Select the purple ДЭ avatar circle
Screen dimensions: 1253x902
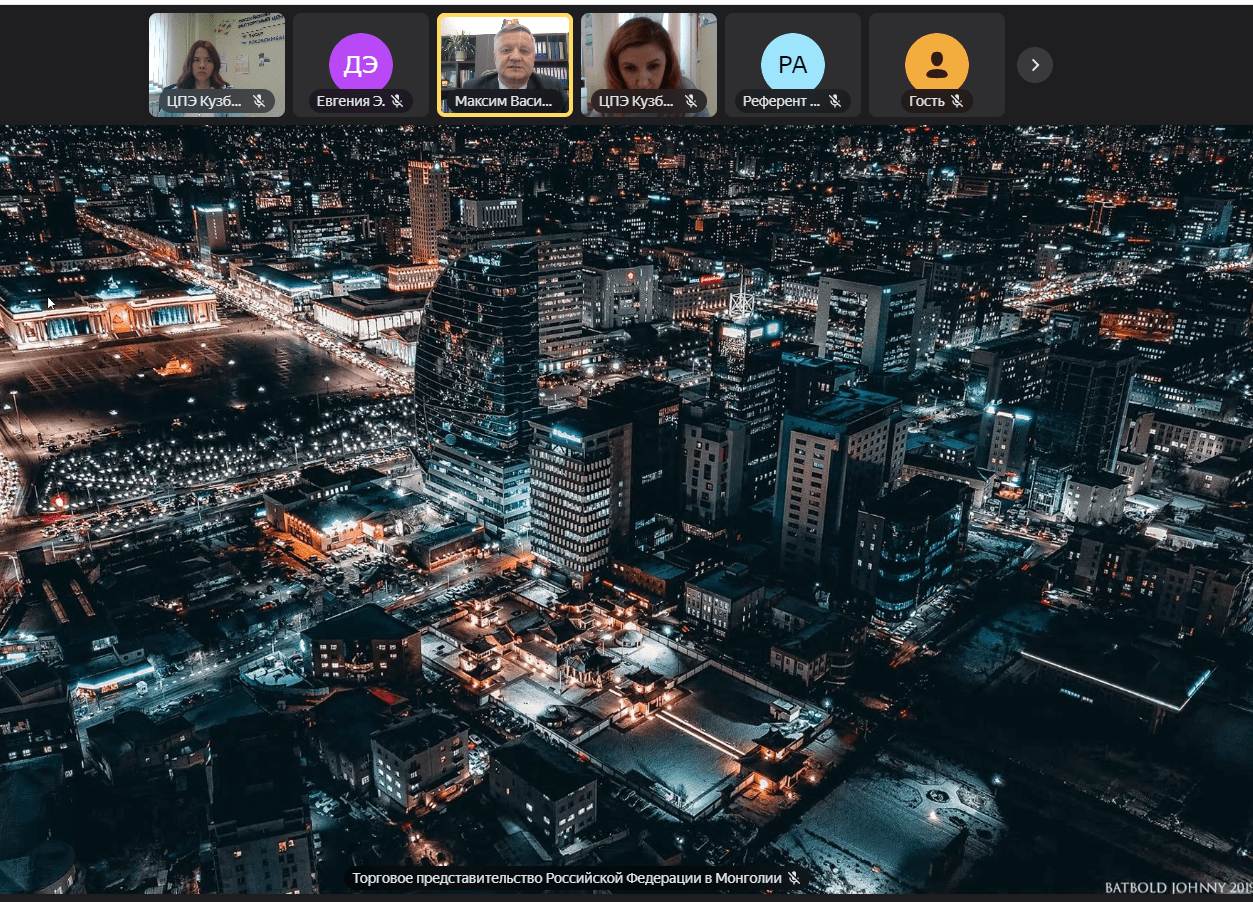pos(361,65)
